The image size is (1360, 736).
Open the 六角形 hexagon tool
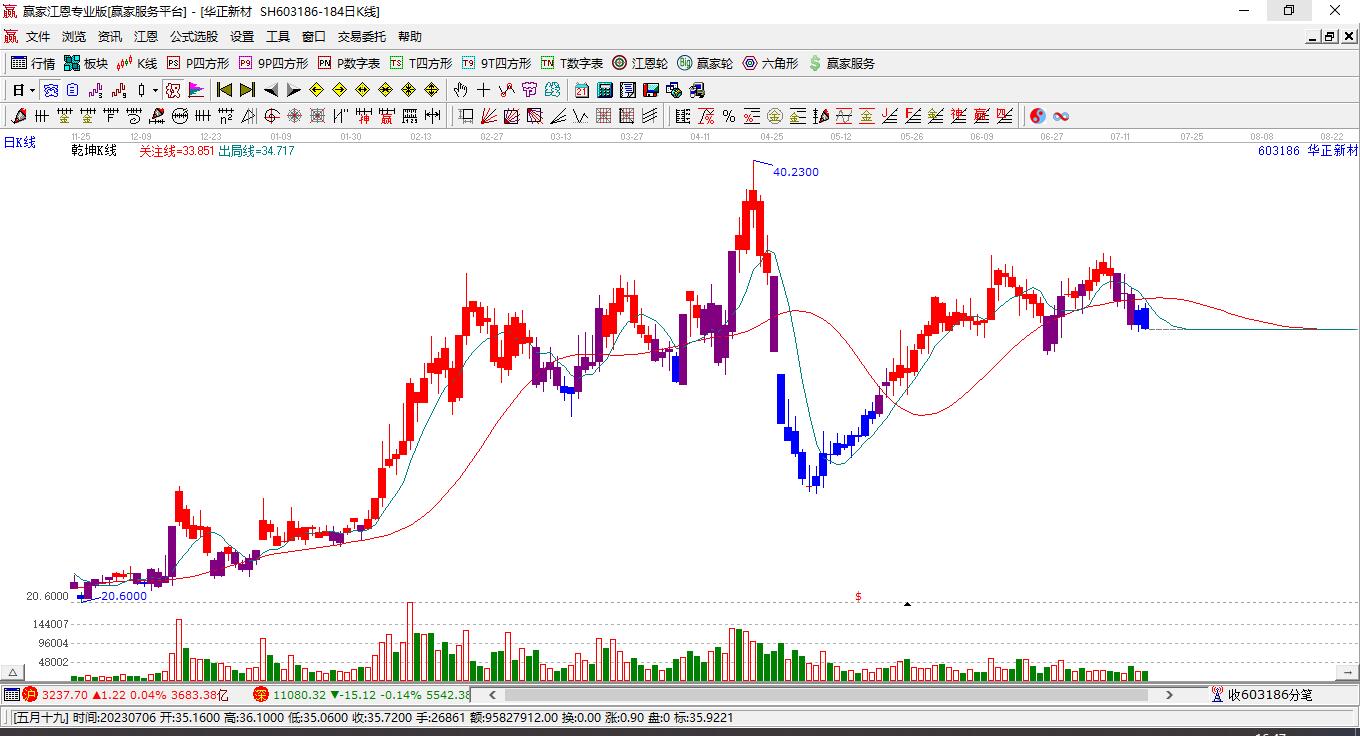(770, 63)
